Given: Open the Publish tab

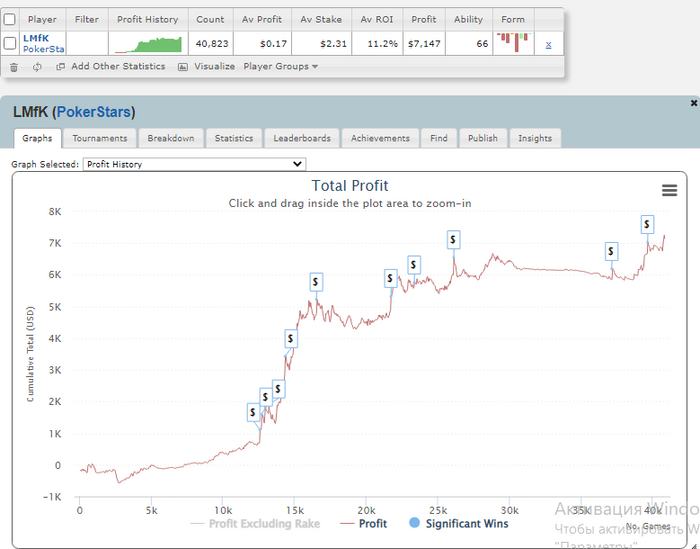Looking at the screenshot, I should [483, 138].
